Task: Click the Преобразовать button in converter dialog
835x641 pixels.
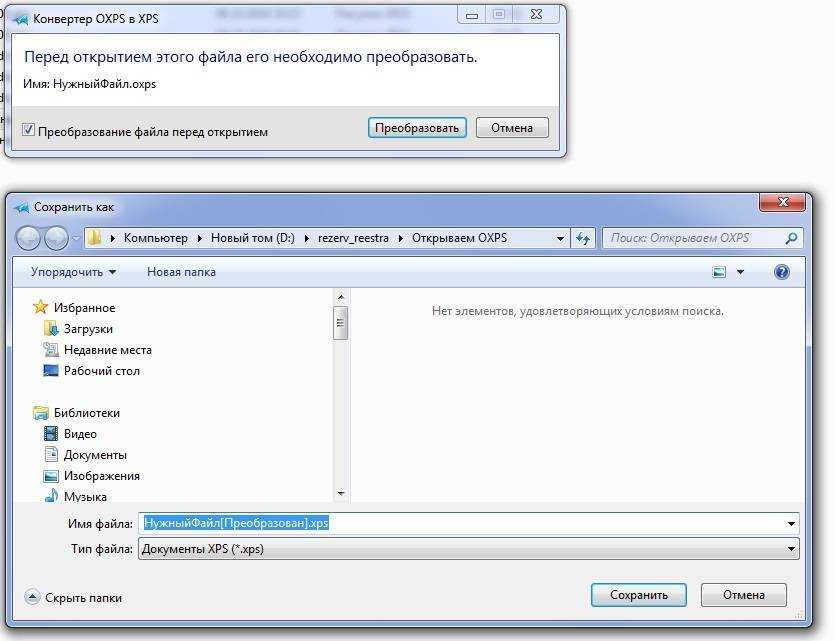Action: (417, 128)
